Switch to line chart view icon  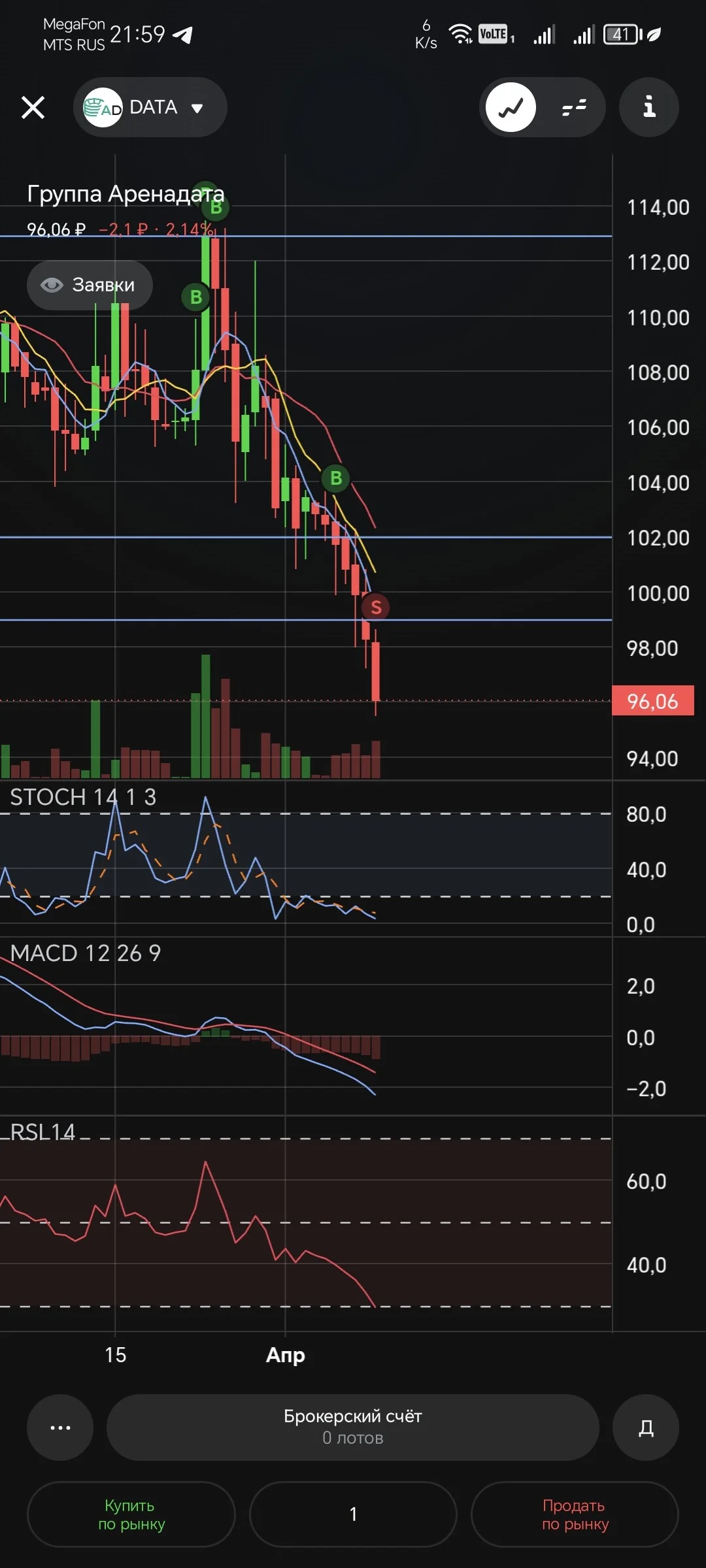point(511,107)
